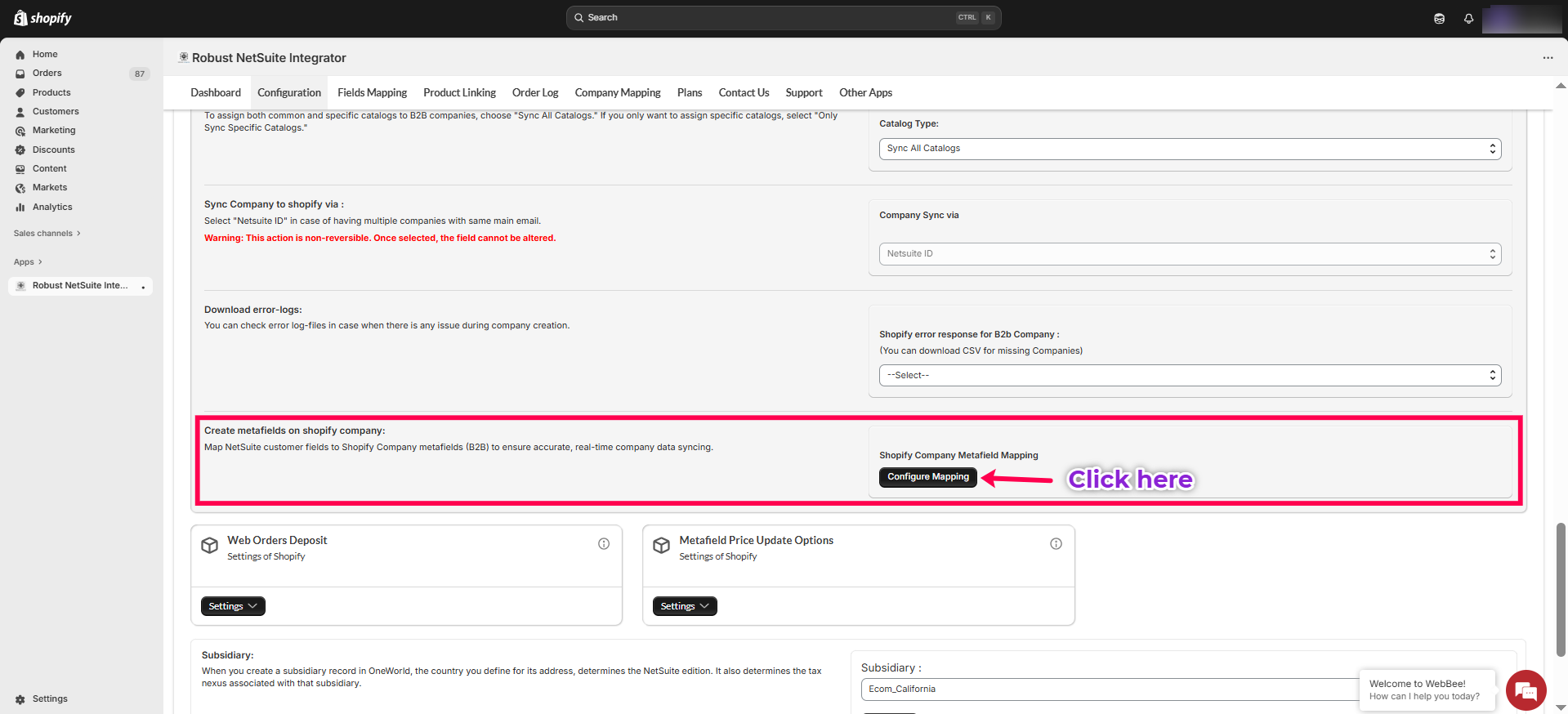1568x714 pixels.
Task: Open Orders in the sidebar
Action: 47,74
